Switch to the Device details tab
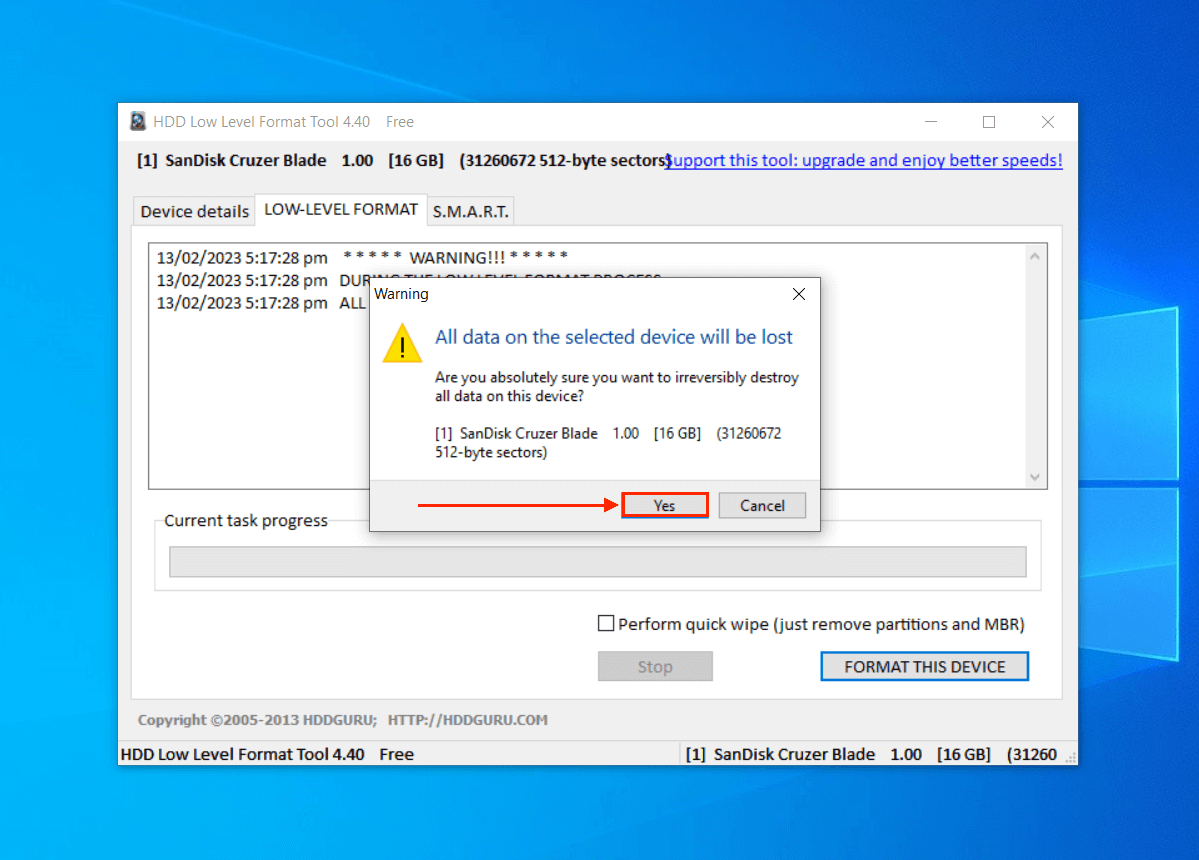 click(x=195, y=212)
